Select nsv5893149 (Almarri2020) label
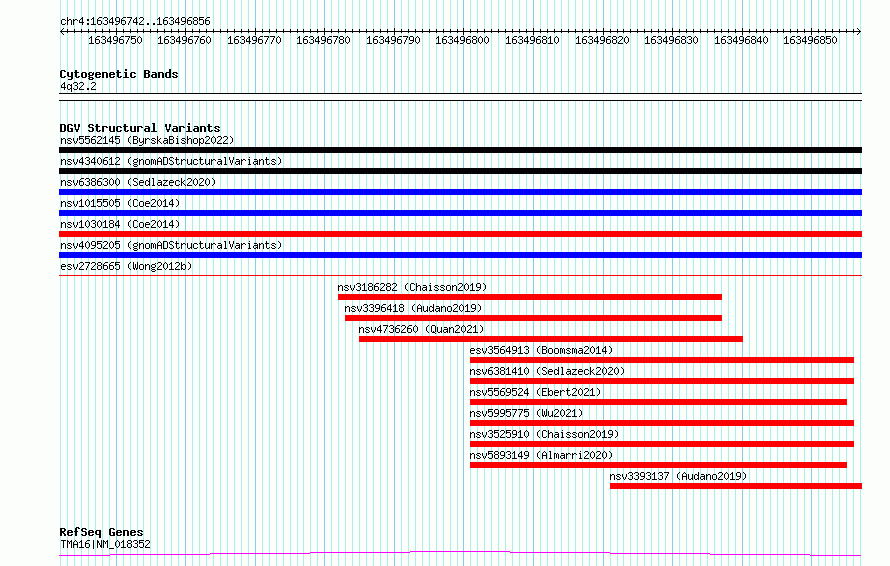Image resolution: width=890 pixels, height=566 pixels. click(541, 455)
